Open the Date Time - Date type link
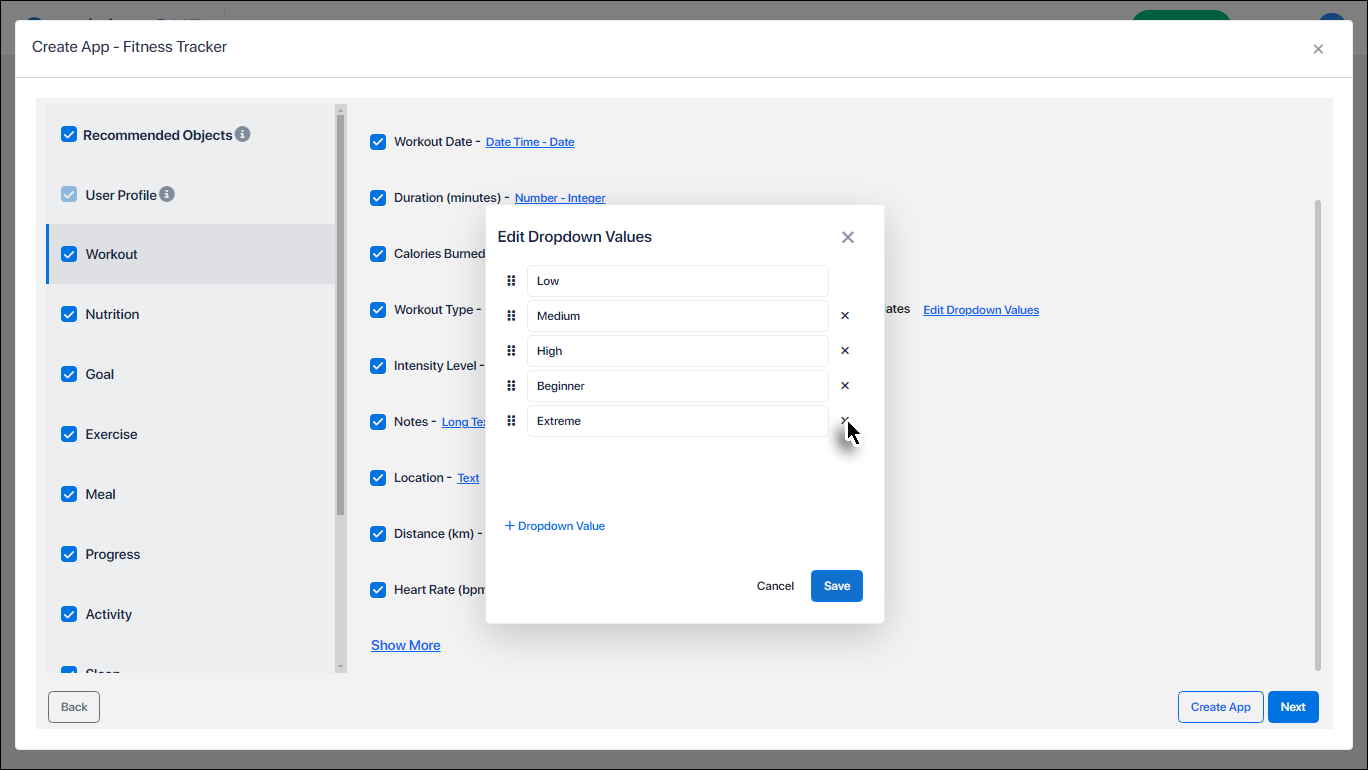This screenshot has height=770, width=1368. (x=530, y=142)
